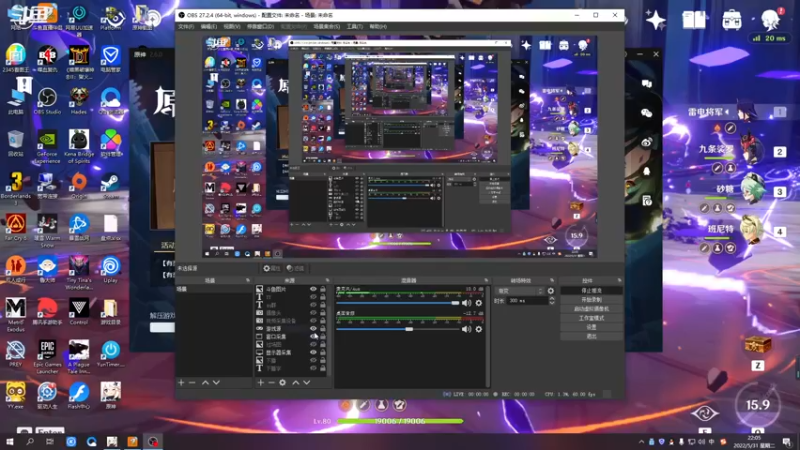800x450 pixels.
Task: Toggle visibility of 游戏源 source
Action: (313, 329)
